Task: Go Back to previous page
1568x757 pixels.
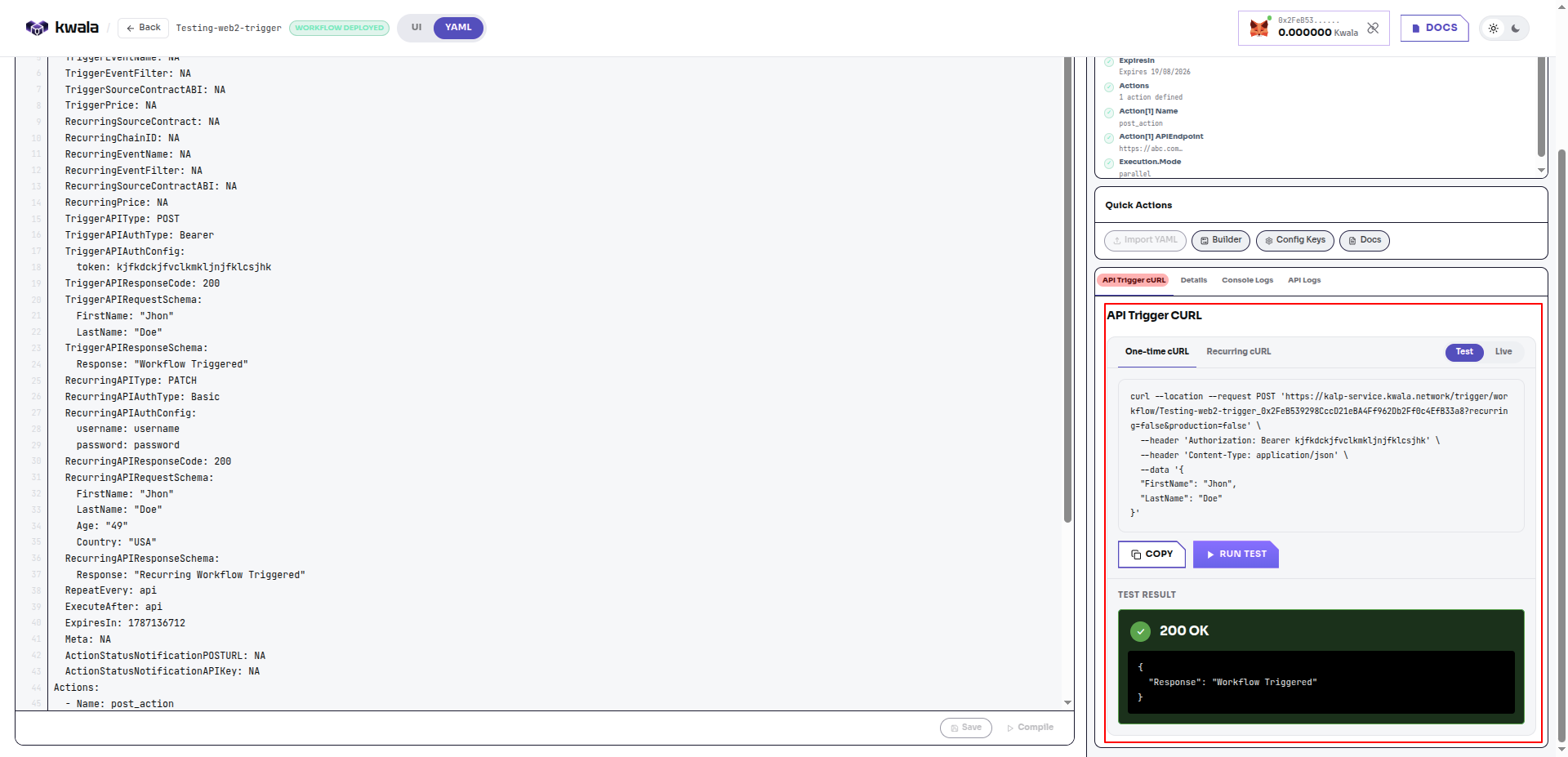Action: pos(143,28)
